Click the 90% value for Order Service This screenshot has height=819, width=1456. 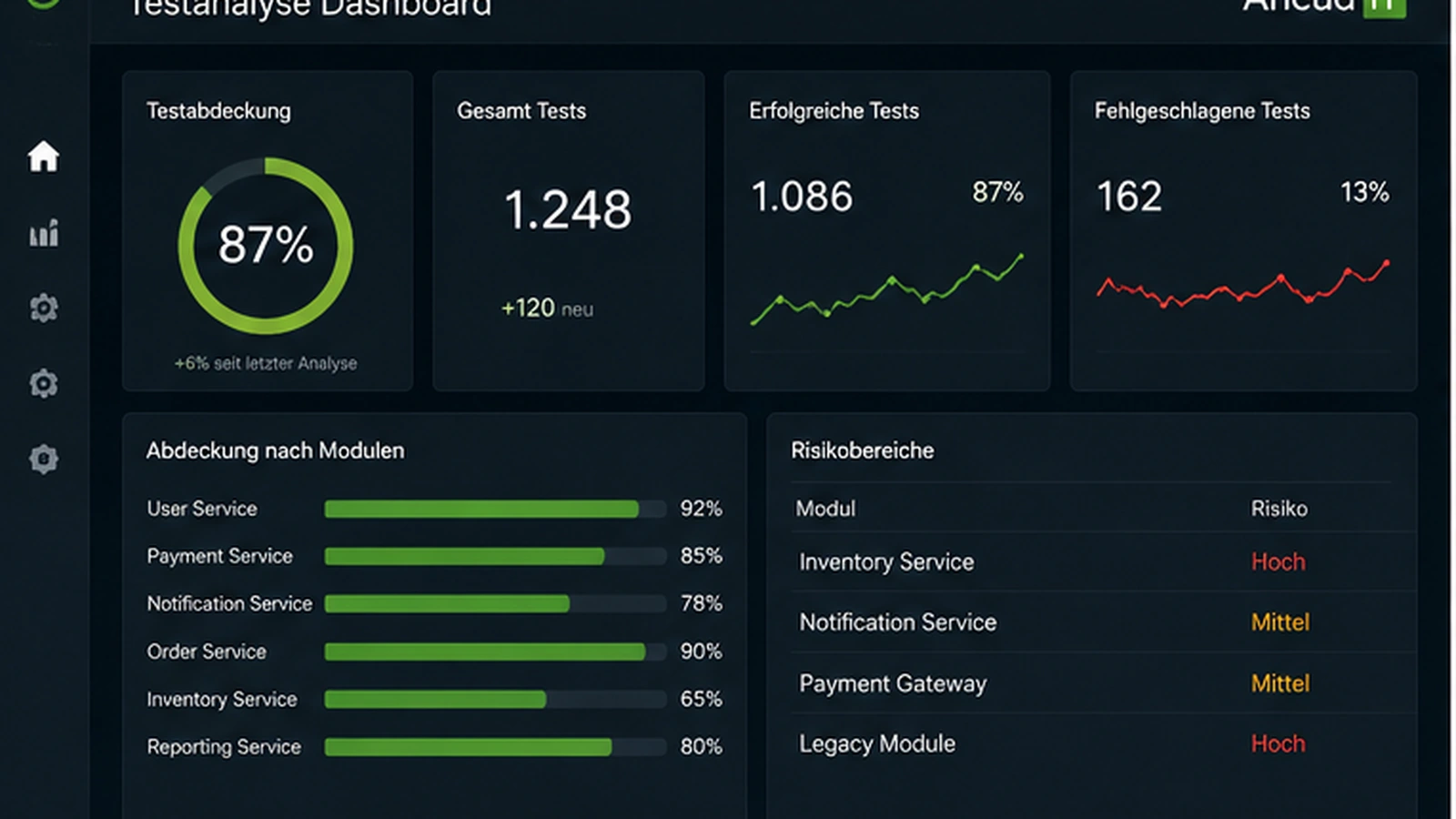point(701,652)
